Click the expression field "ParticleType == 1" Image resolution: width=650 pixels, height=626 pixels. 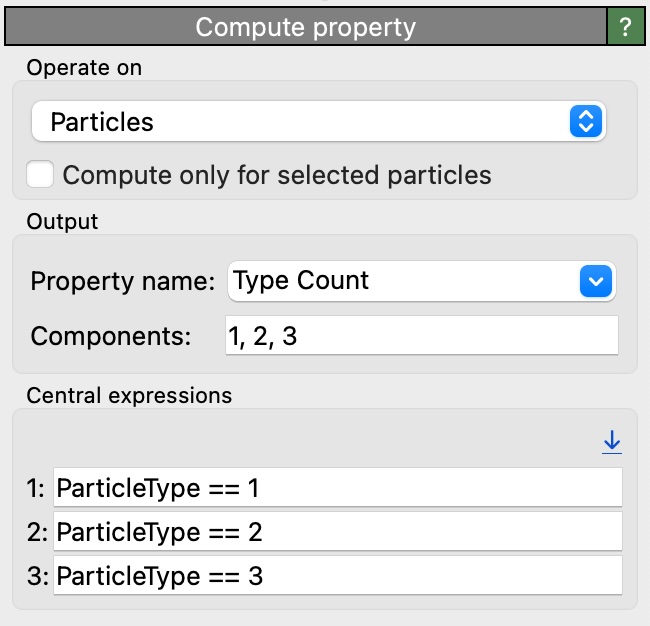[x=338, y=488]
